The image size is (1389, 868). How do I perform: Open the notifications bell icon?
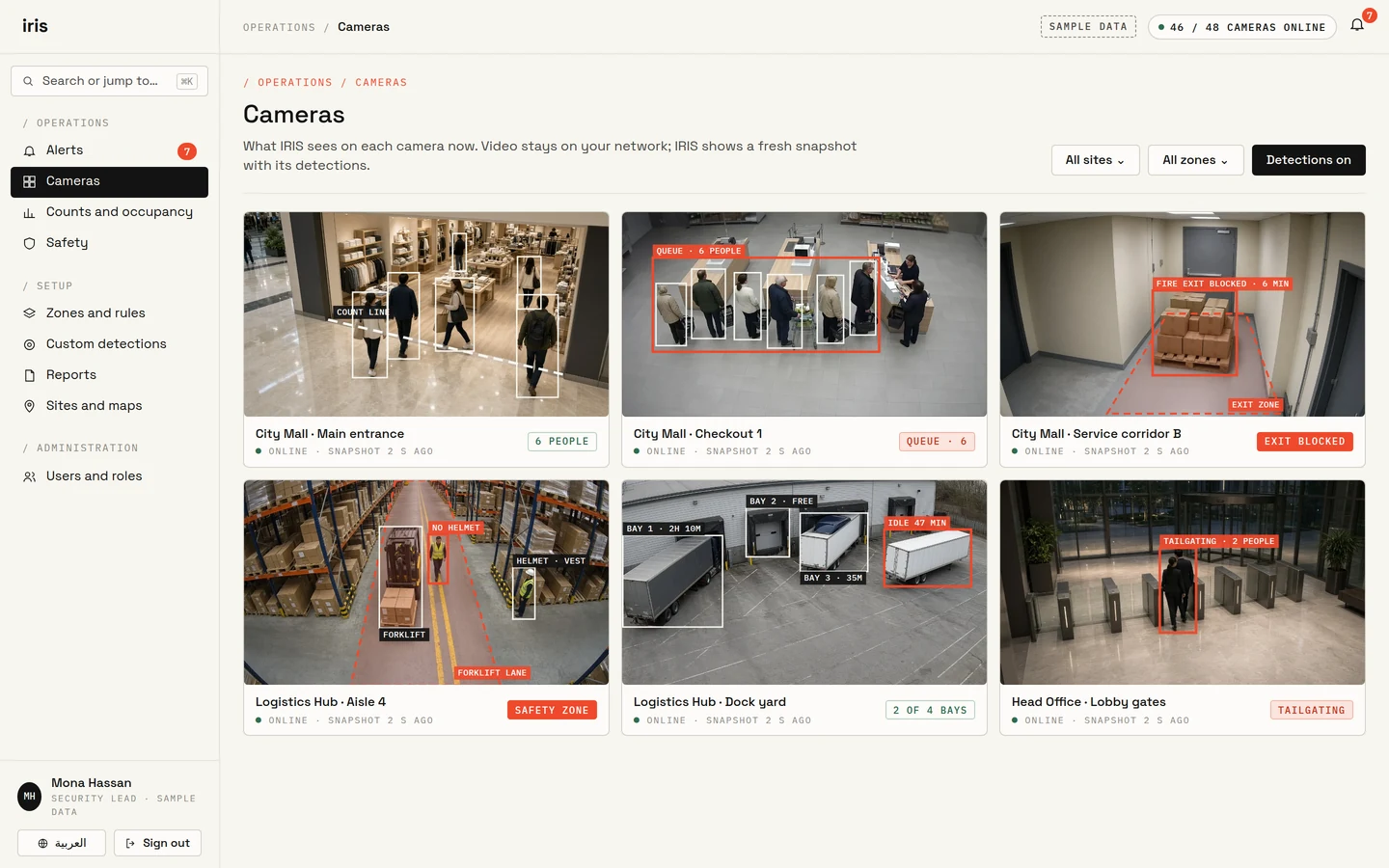(1357, 26)
